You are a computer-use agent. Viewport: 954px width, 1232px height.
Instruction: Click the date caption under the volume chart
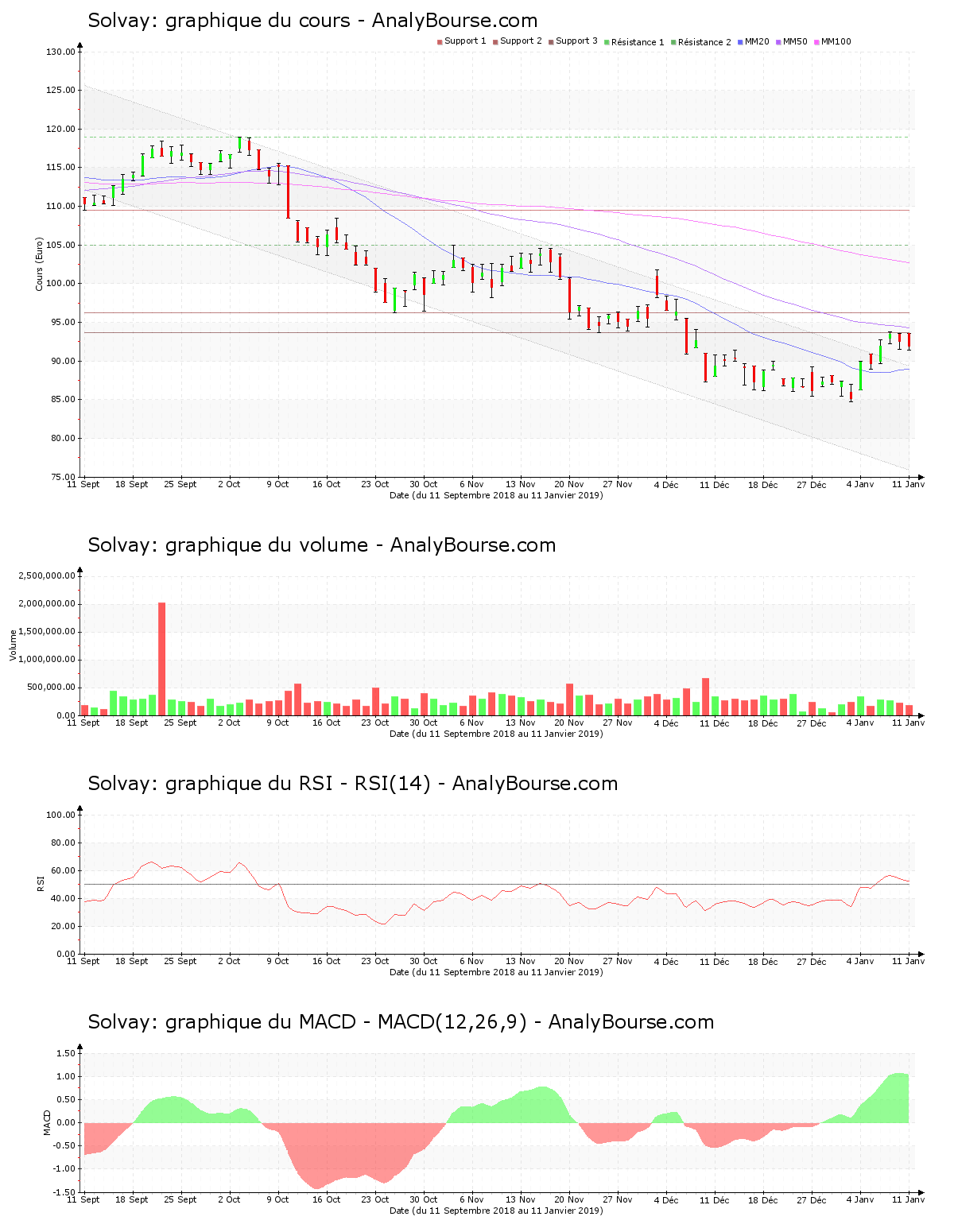[496, 734]
